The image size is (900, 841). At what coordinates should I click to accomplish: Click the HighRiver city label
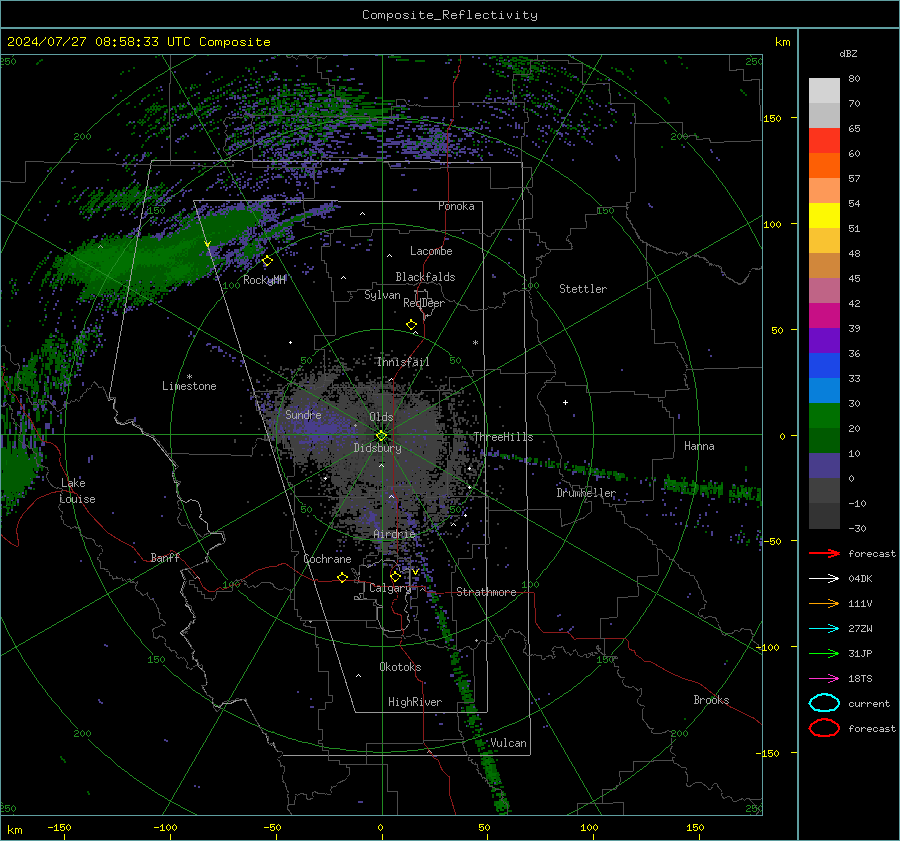(415, 702)
